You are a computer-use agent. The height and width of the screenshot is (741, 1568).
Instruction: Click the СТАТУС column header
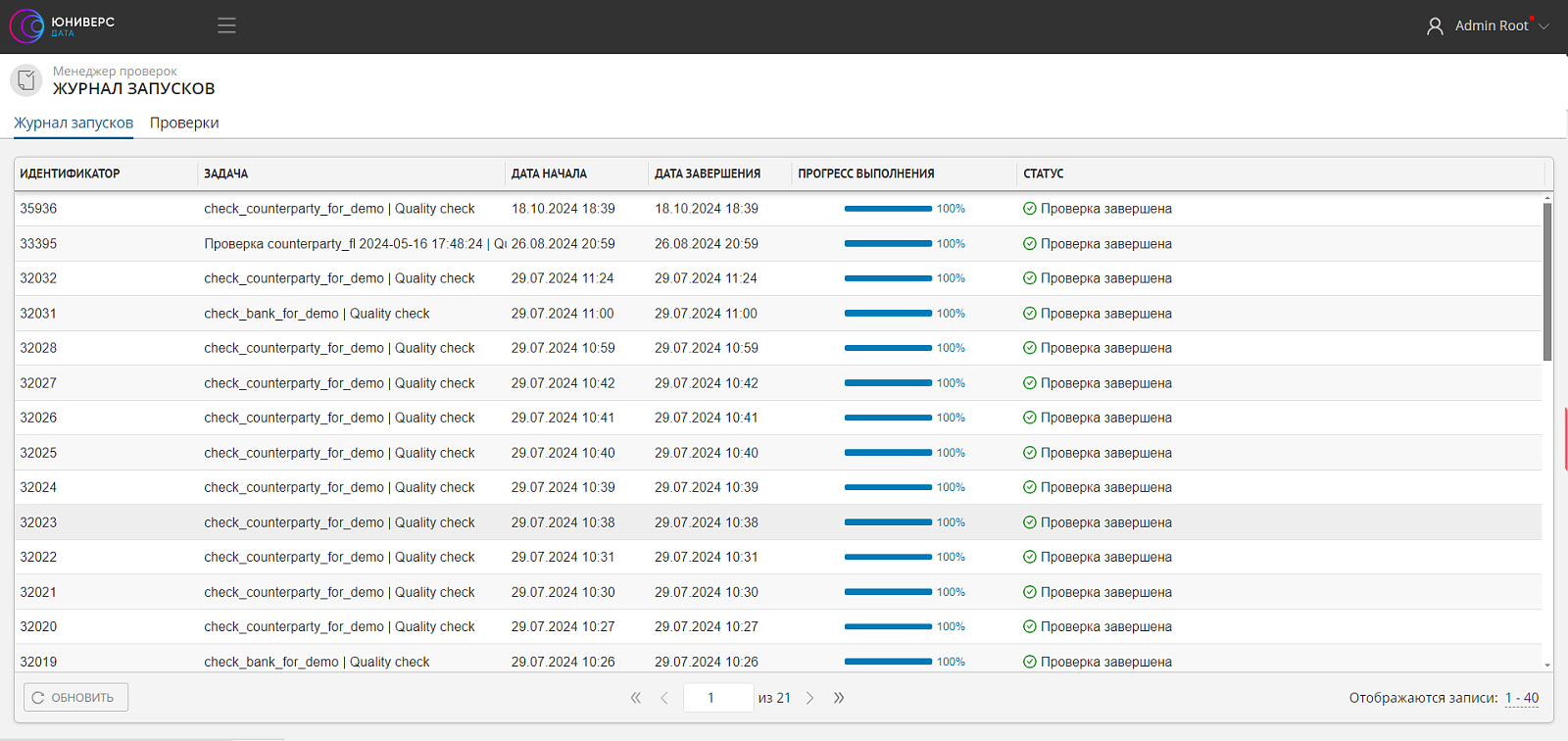[1281, 173]
